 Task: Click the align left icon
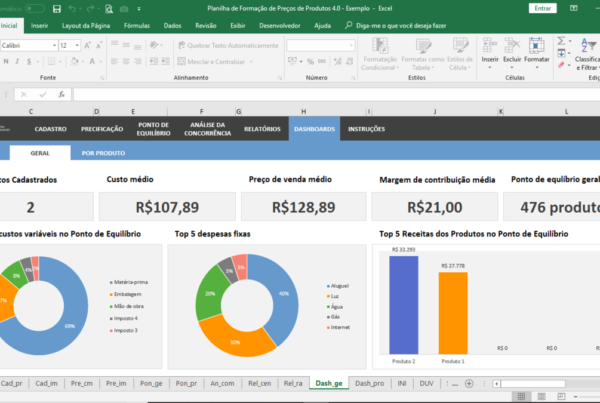pos(114,61)
